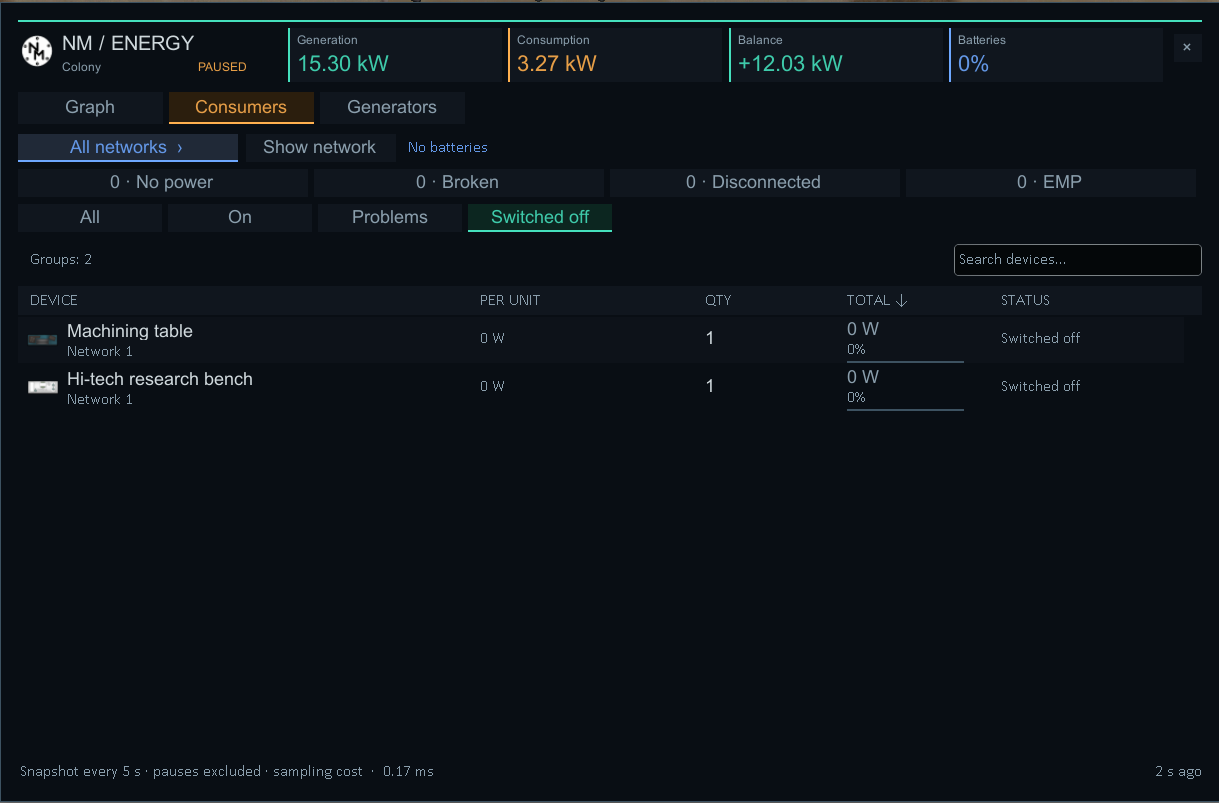This screenshot has width=1219, height=803.
Task: Click Network 1 under Hi-tech research bench
Action: pyautogui.click(x=100, y=399)
